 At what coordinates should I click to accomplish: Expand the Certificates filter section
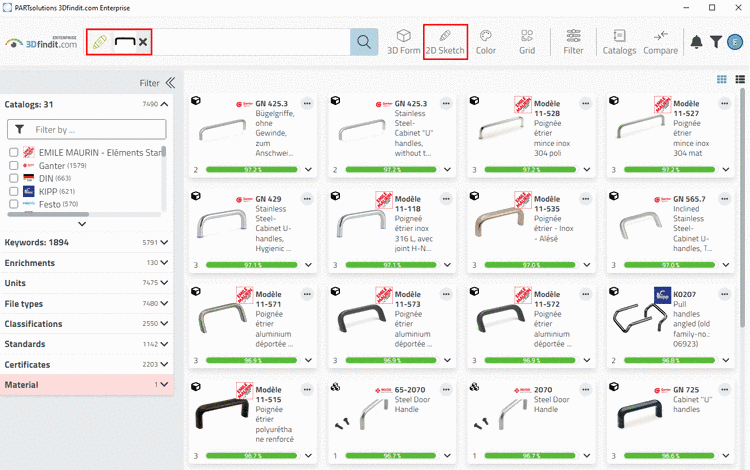(165, 364)
